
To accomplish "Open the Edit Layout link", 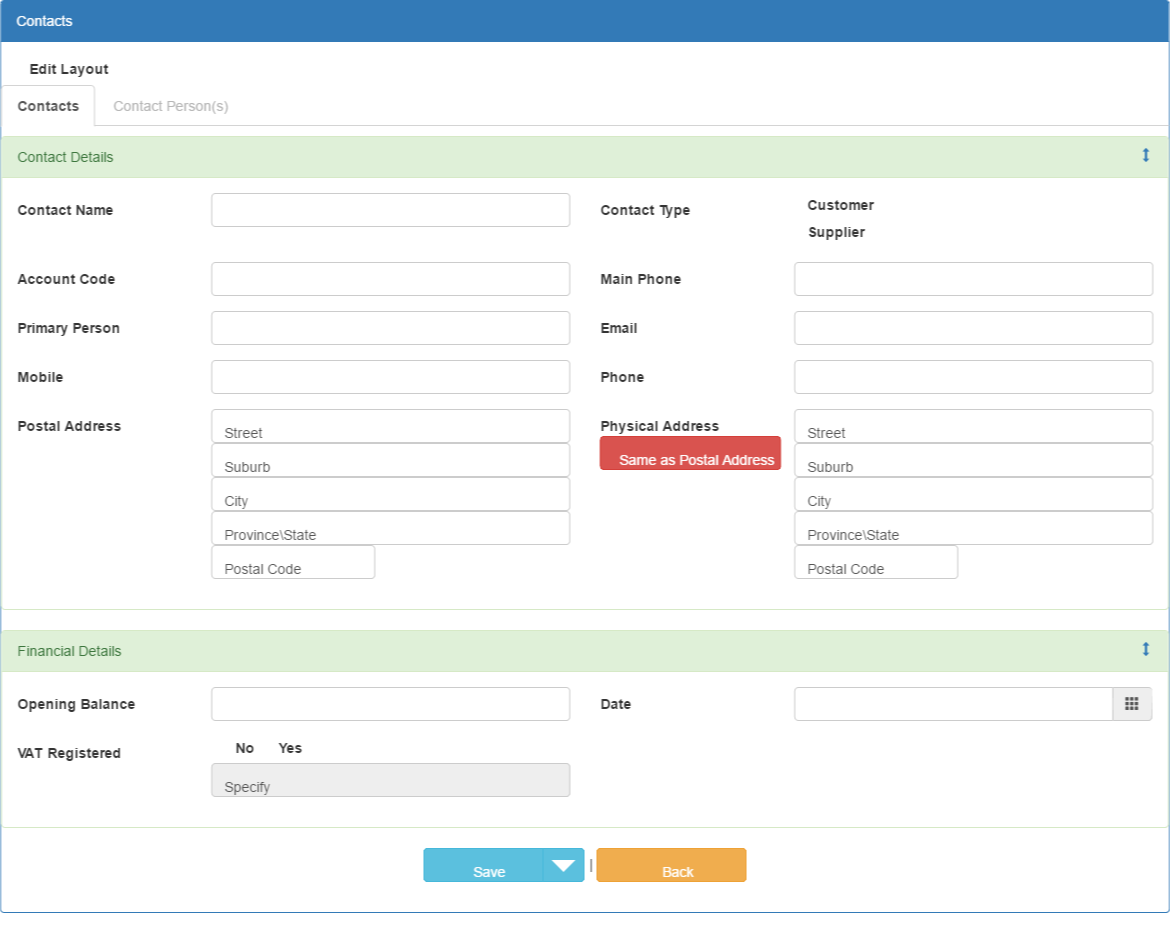I will pos(69,69).
